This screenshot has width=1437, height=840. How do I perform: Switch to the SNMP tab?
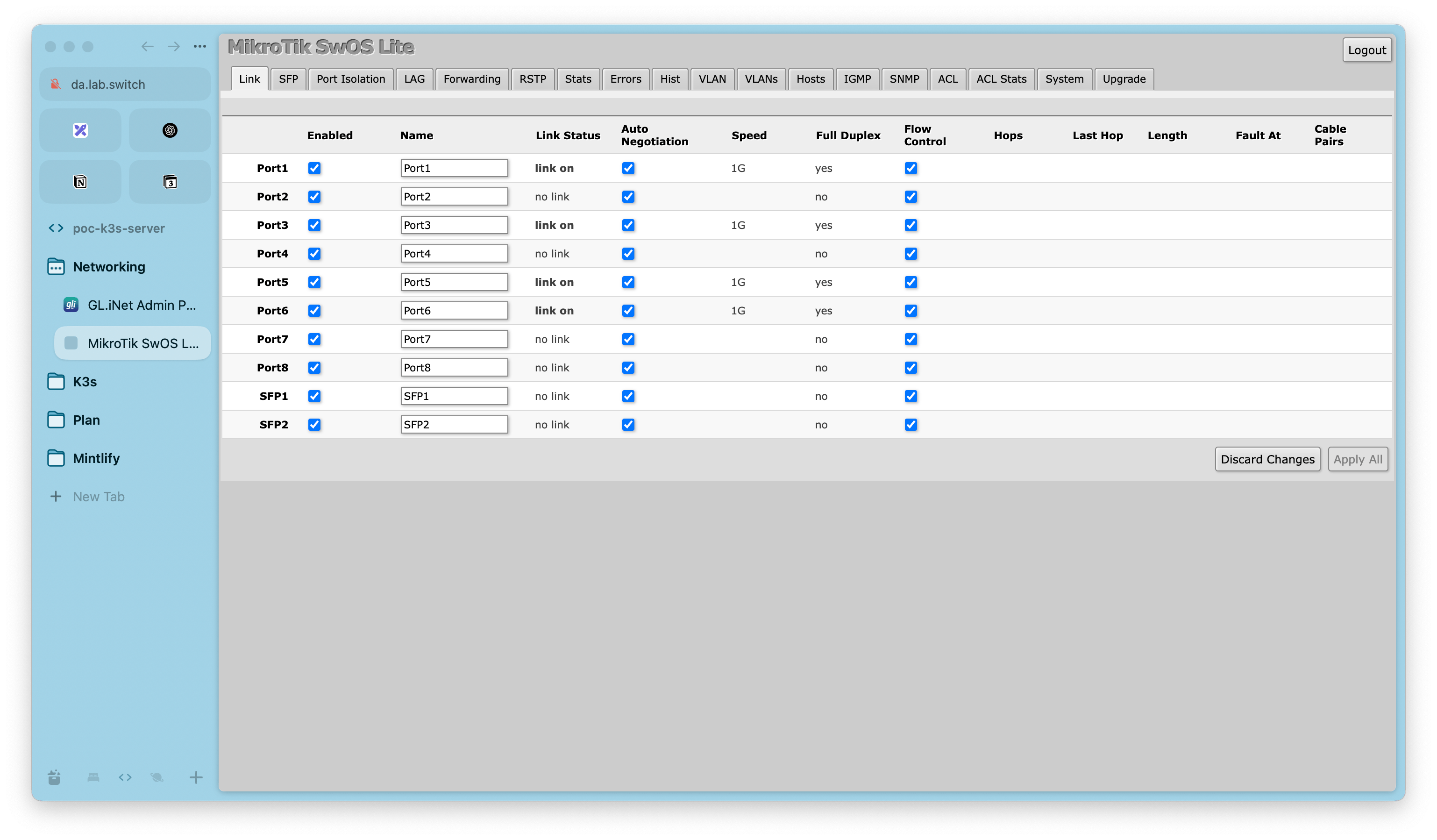click(904, 79)
